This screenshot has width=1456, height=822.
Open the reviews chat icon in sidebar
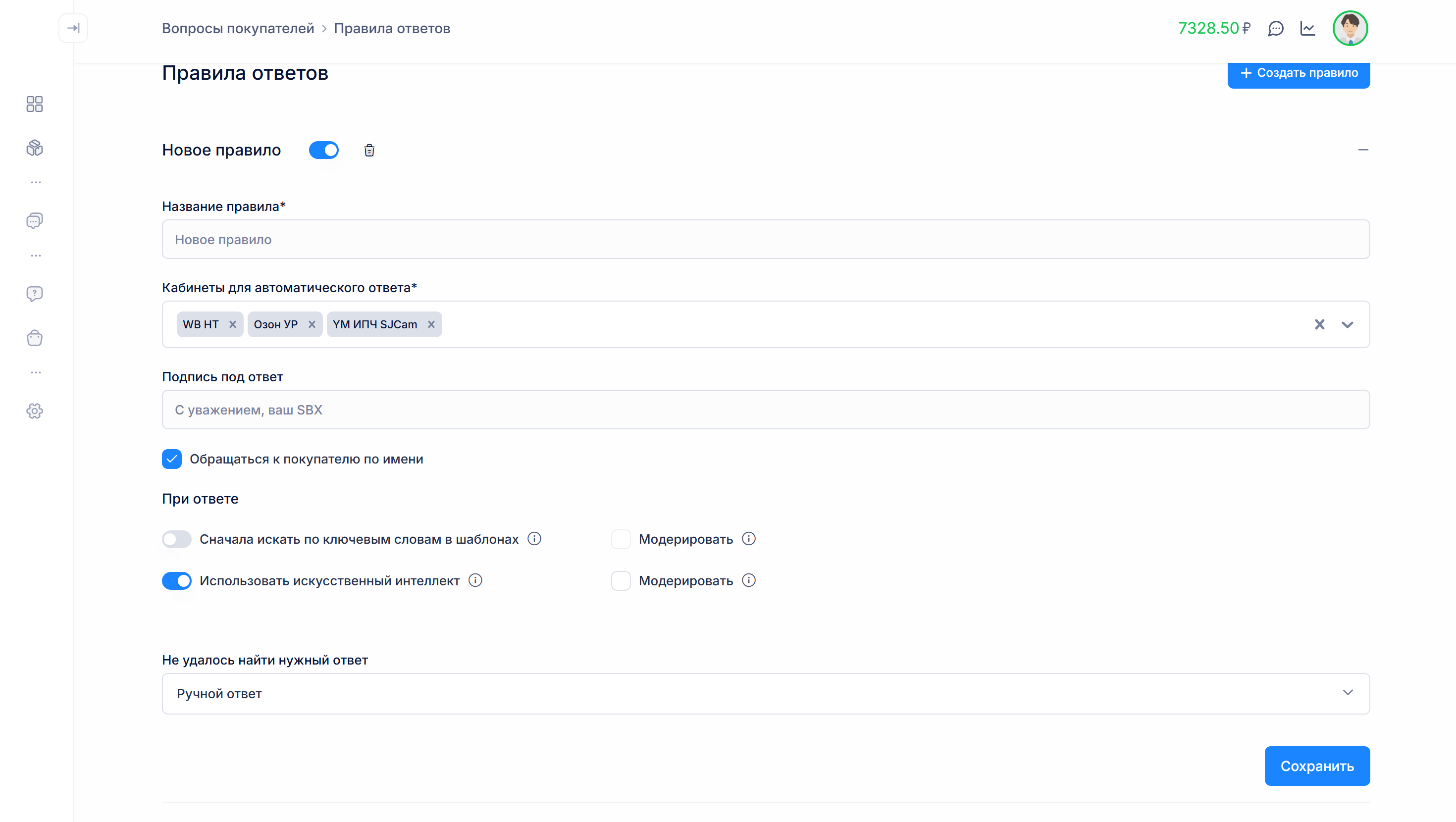click(35, 220)
